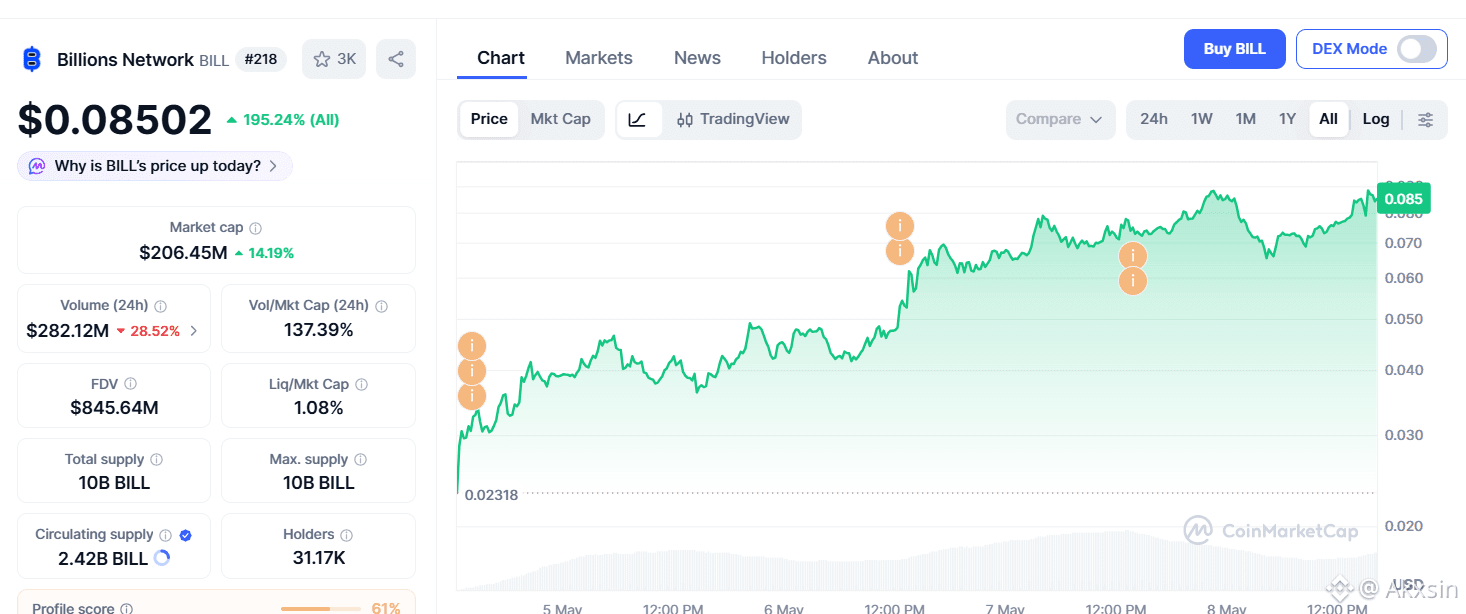Image resolution: width=1466 pixels, height=614 pixels.
Task: Click FDV info icon
Action: 131,384
